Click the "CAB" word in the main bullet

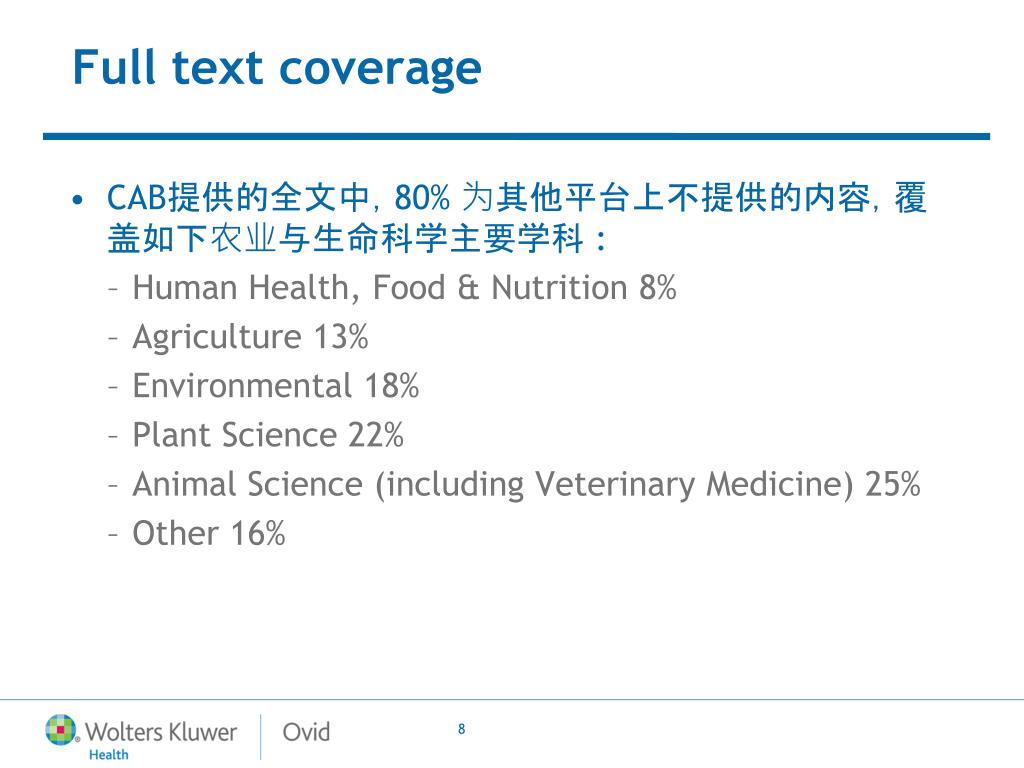point(138,197)
